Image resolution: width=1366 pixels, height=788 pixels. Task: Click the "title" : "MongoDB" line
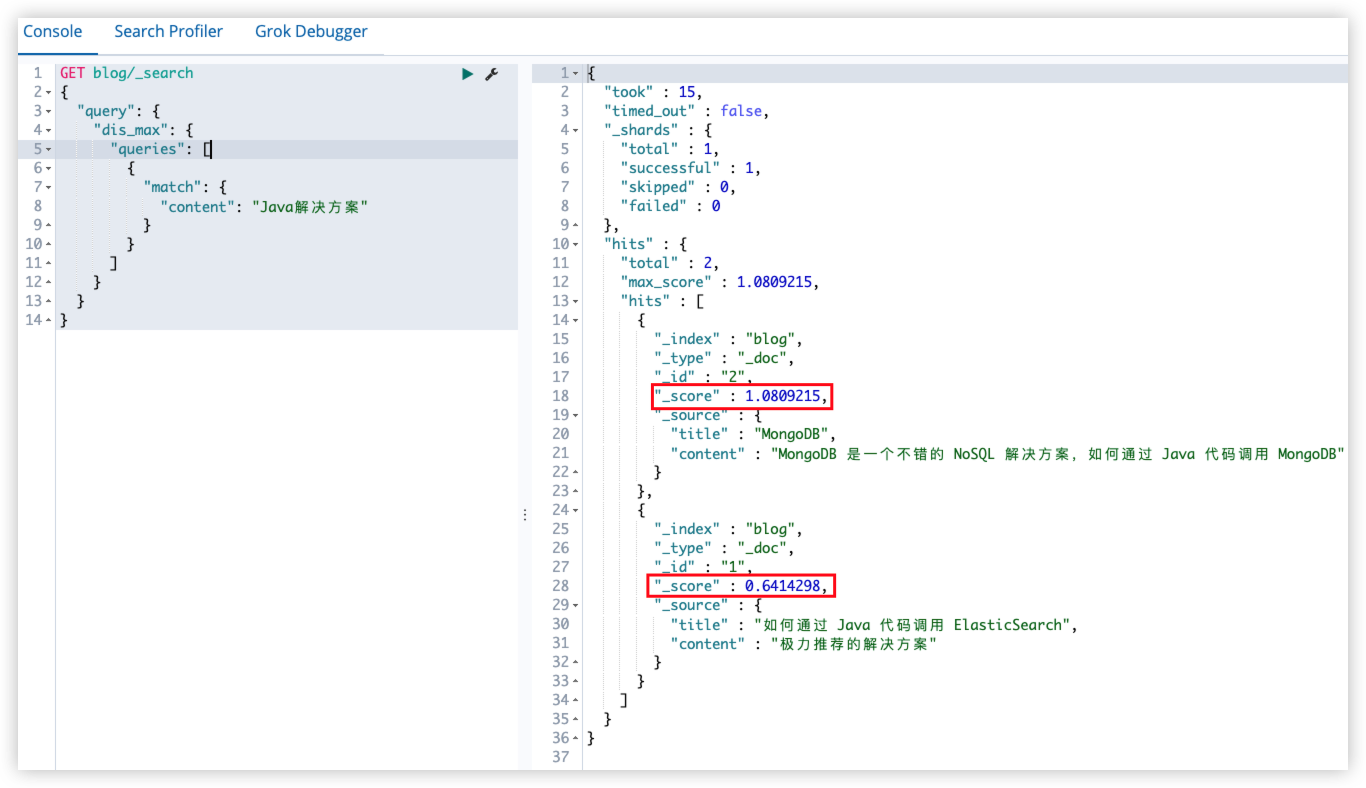coord(753,434)
